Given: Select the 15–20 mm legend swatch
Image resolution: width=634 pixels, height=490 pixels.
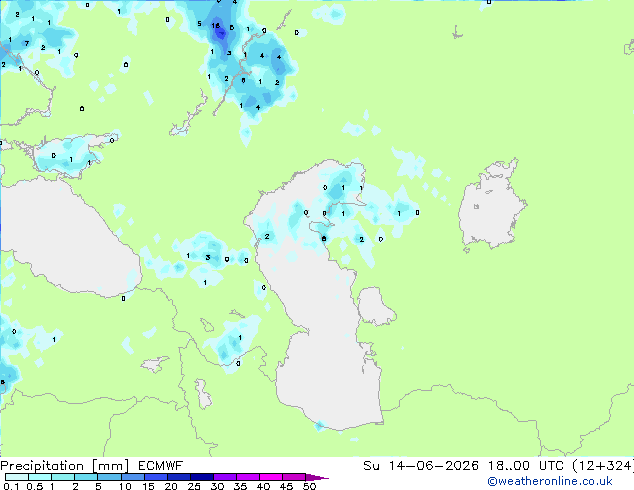Looking at the screenshot, I should 155,477.
